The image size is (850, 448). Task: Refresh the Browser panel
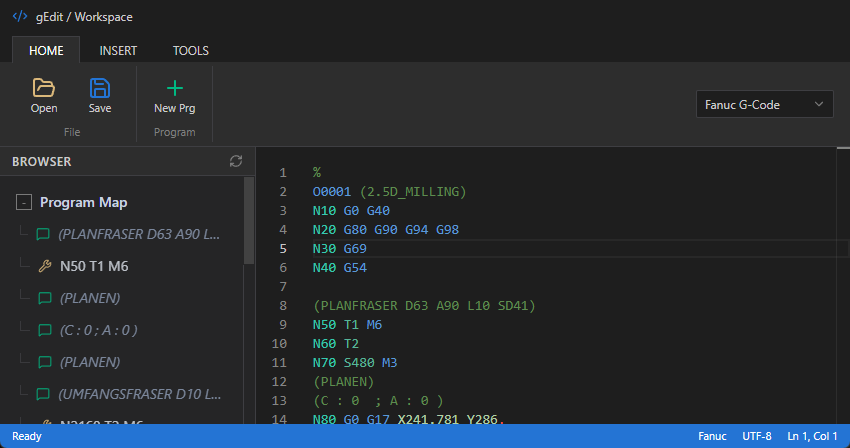point(236,161)
